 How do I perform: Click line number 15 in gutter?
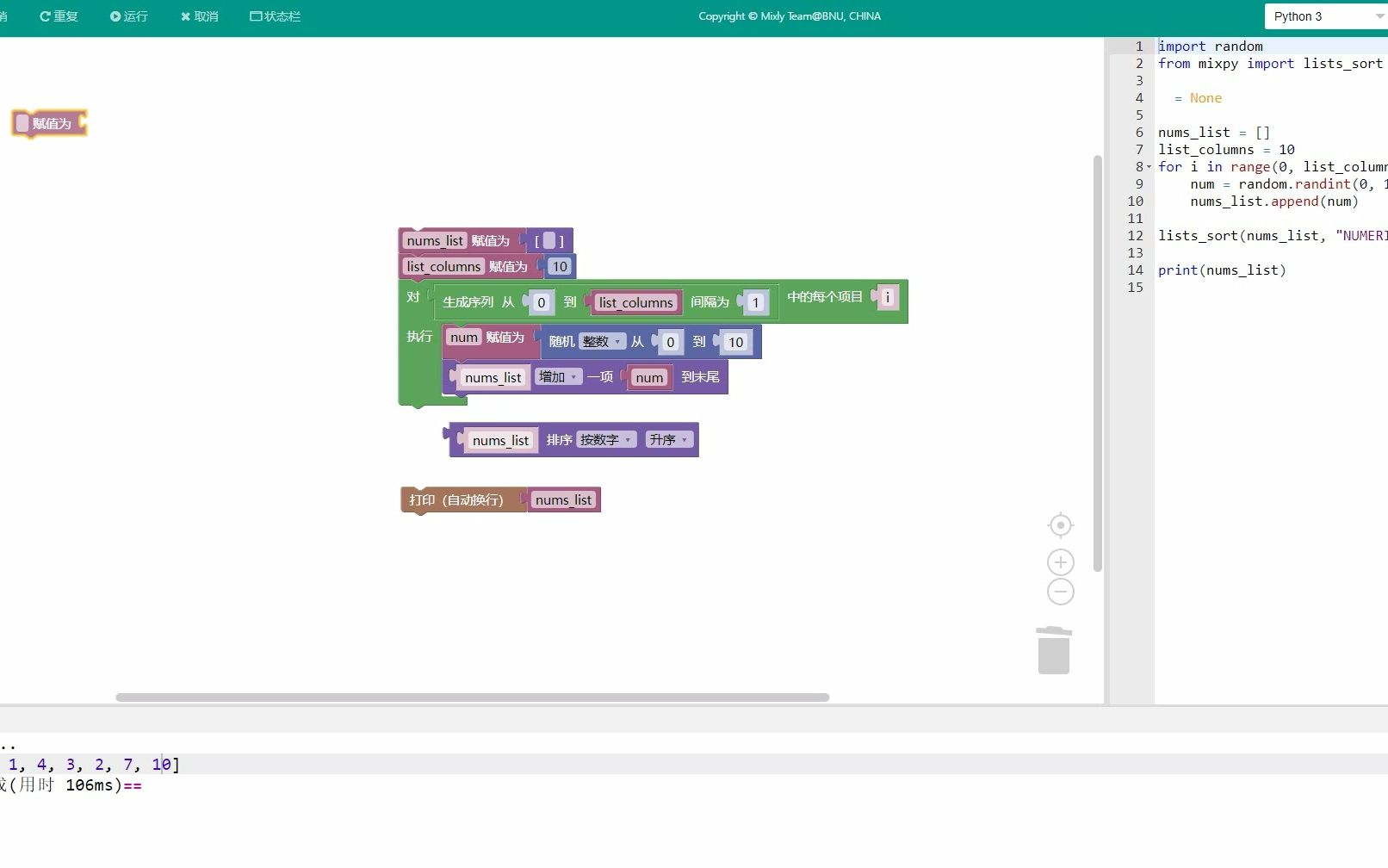click(x=1135, y=288)
